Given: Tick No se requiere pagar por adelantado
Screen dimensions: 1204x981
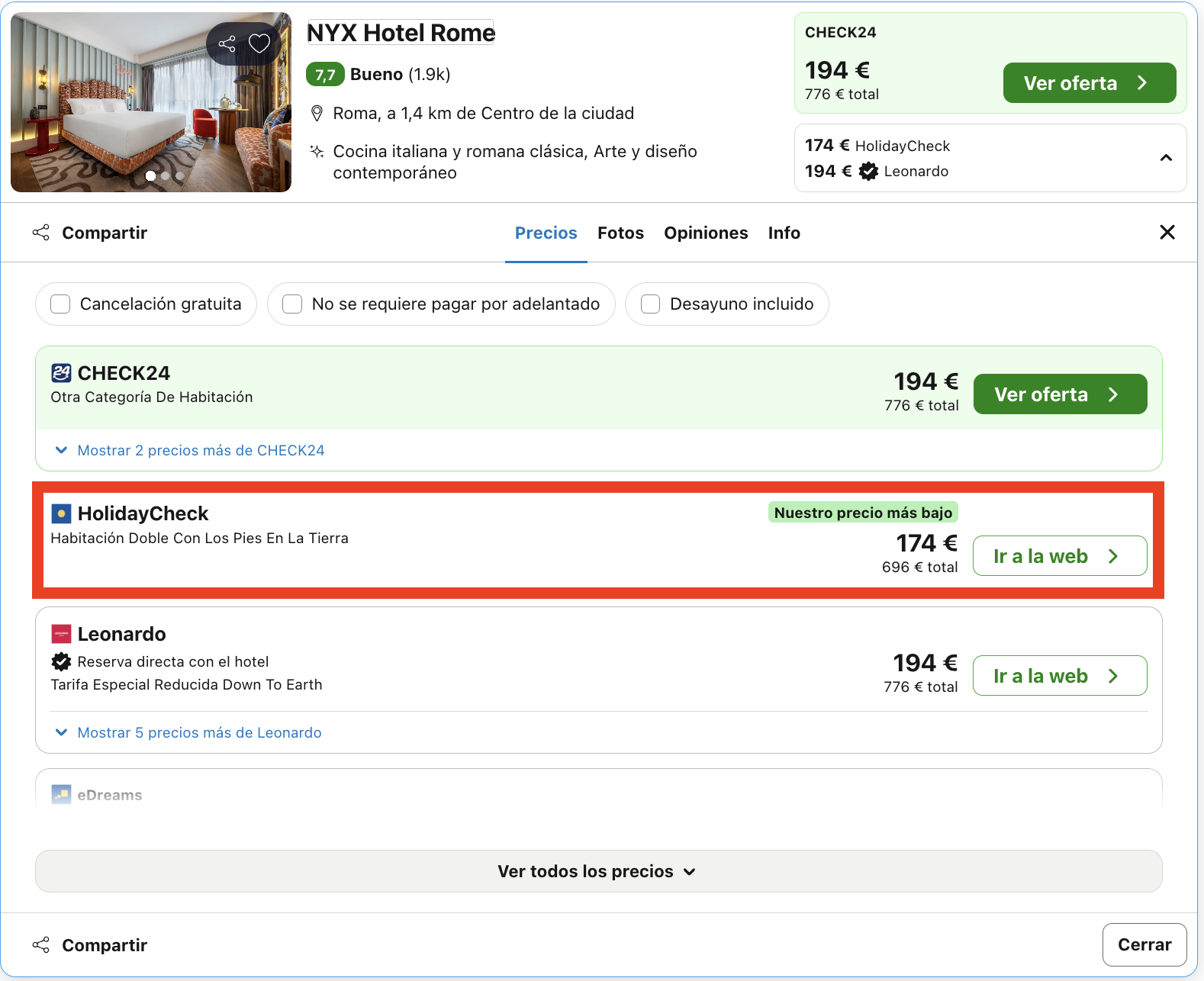Looking at the screenshot, I should click(292, 304).
